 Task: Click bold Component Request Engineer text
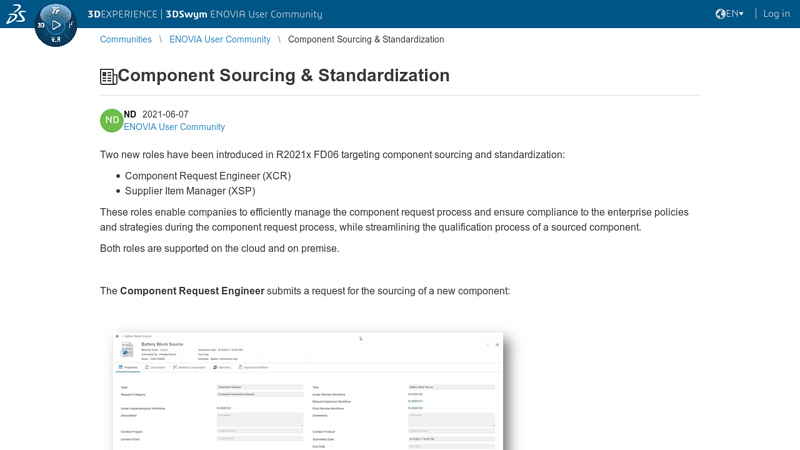(x=192, y=291)
